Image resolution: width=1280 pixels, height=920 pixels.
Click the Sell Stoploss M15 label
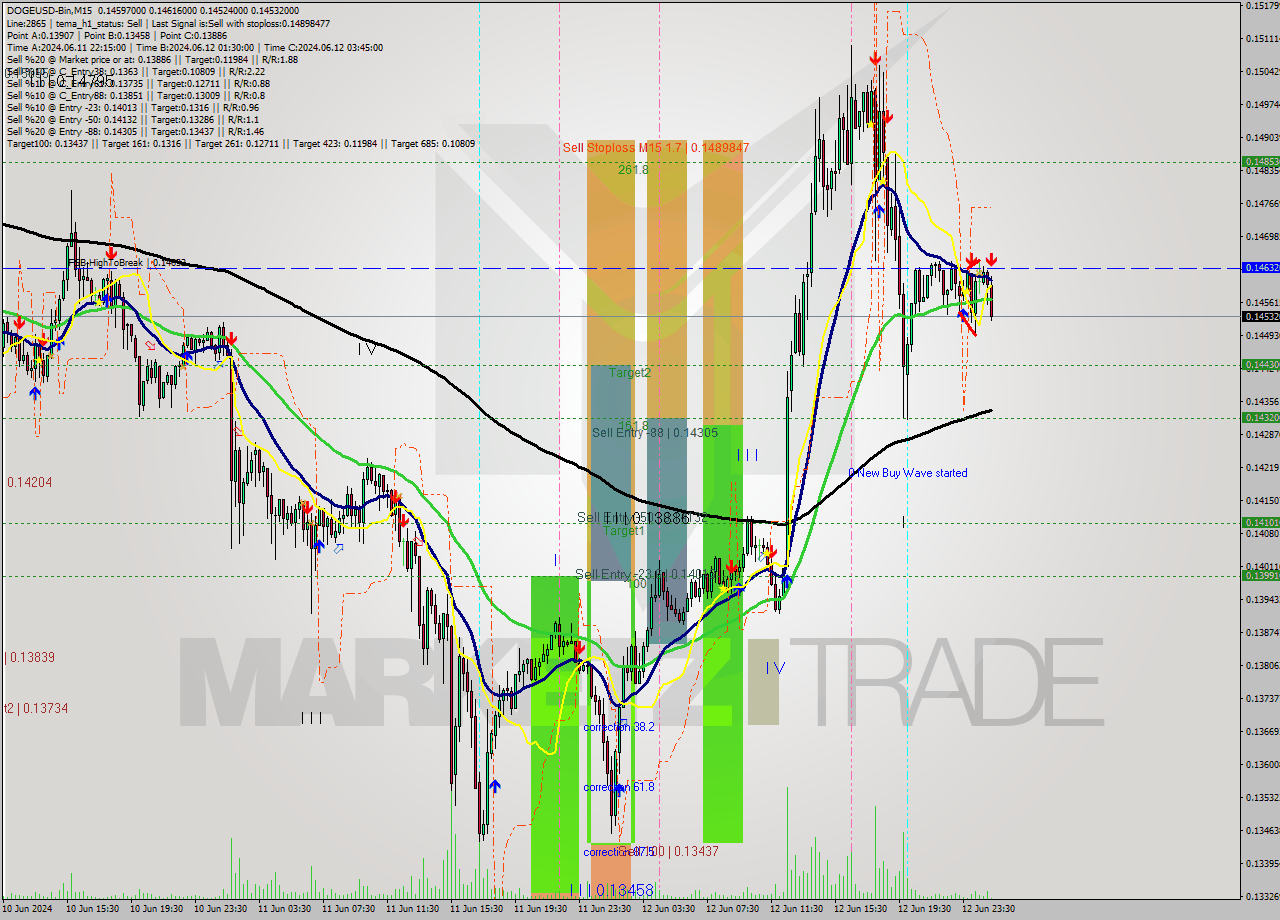click(655, 147)
